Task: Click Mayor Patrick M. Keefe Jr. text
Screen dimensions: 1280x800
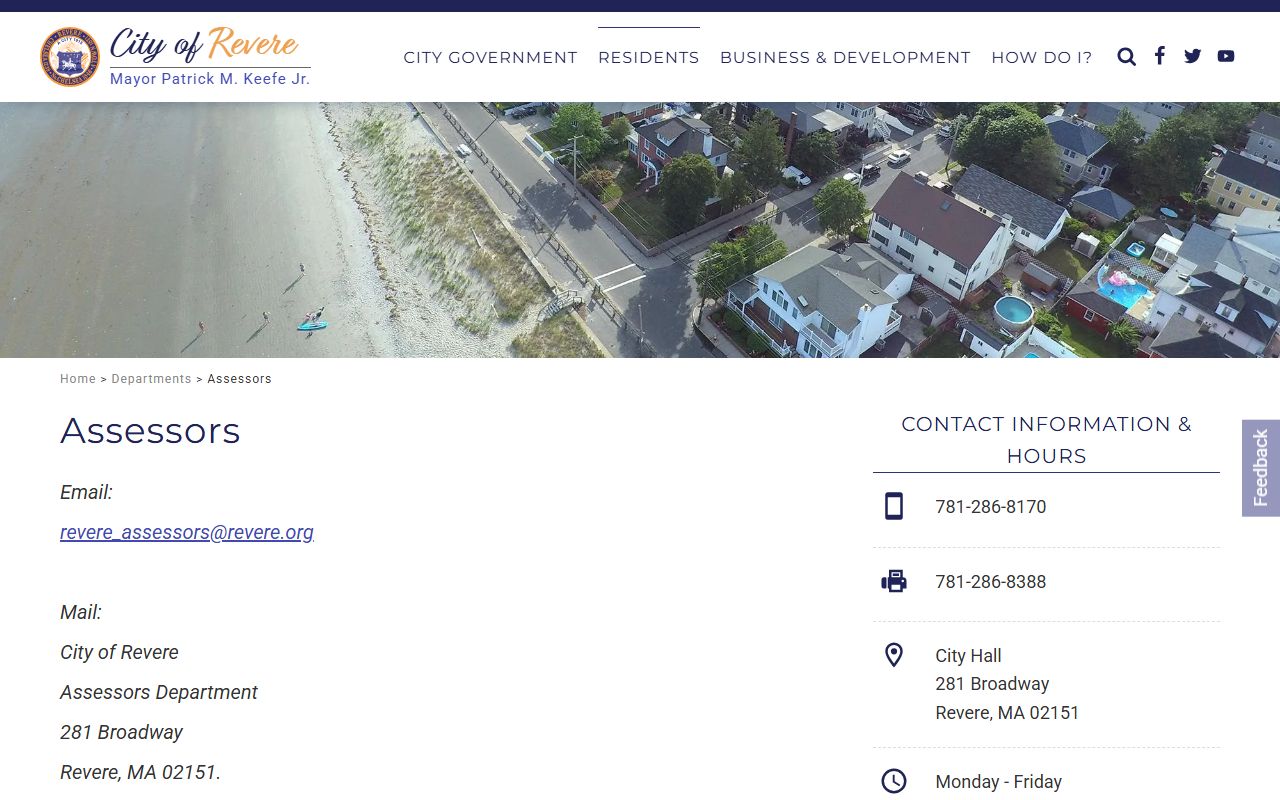Action: [x=210, y=79]
